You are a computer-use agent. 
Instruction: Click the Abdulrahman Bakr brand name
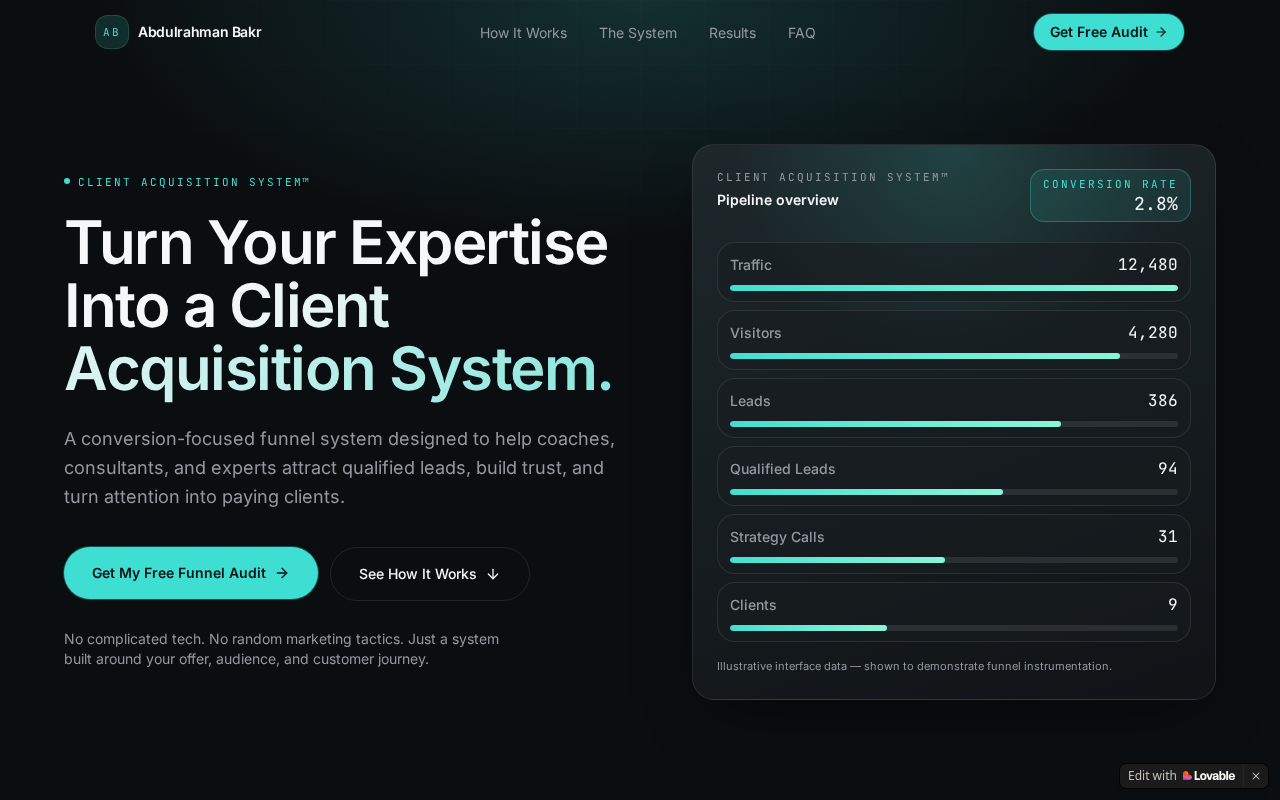click(200, 32)
